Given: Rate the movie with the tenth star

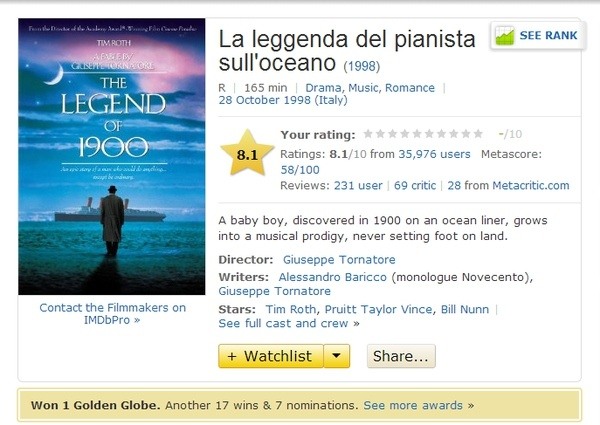Looking at the screenshot, I should (x=478, y=134).
